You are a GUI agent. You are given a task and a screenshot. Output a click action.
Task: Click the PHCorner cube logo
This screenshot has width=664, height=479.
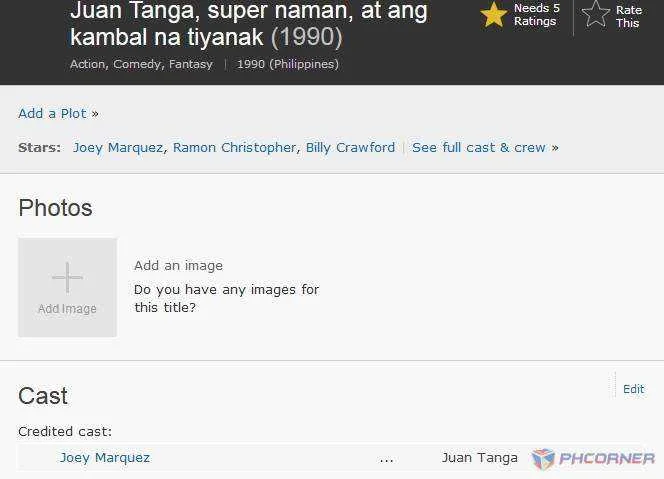pyautogui.click(x=543, y=459)
